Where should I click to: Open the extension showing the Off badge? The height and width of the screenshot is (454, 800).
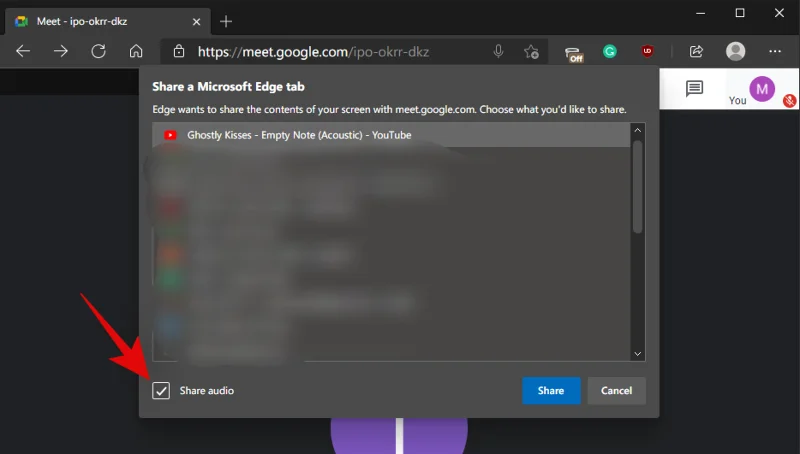pos(574,54)
